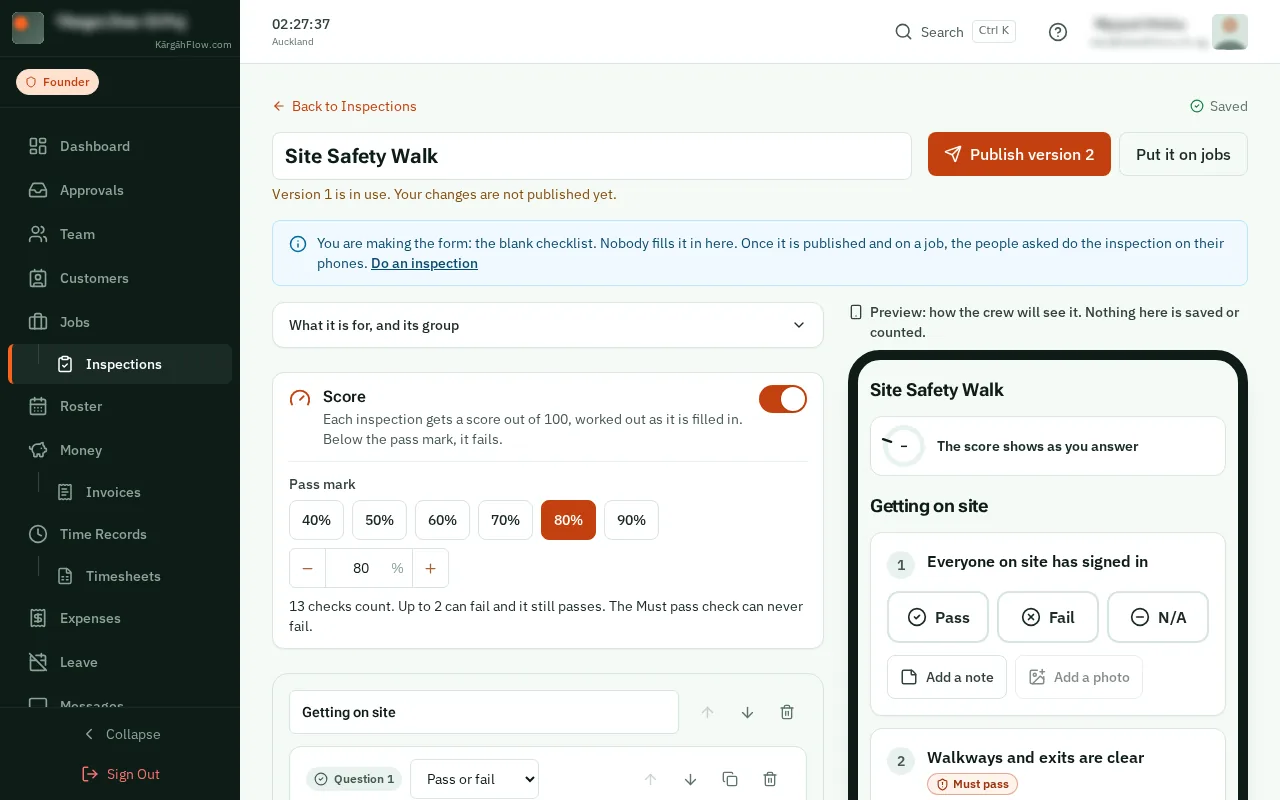This screenshot has height=800, width=1280.
Task: Open Jobs in the sidebar
Action: (120, 322)
